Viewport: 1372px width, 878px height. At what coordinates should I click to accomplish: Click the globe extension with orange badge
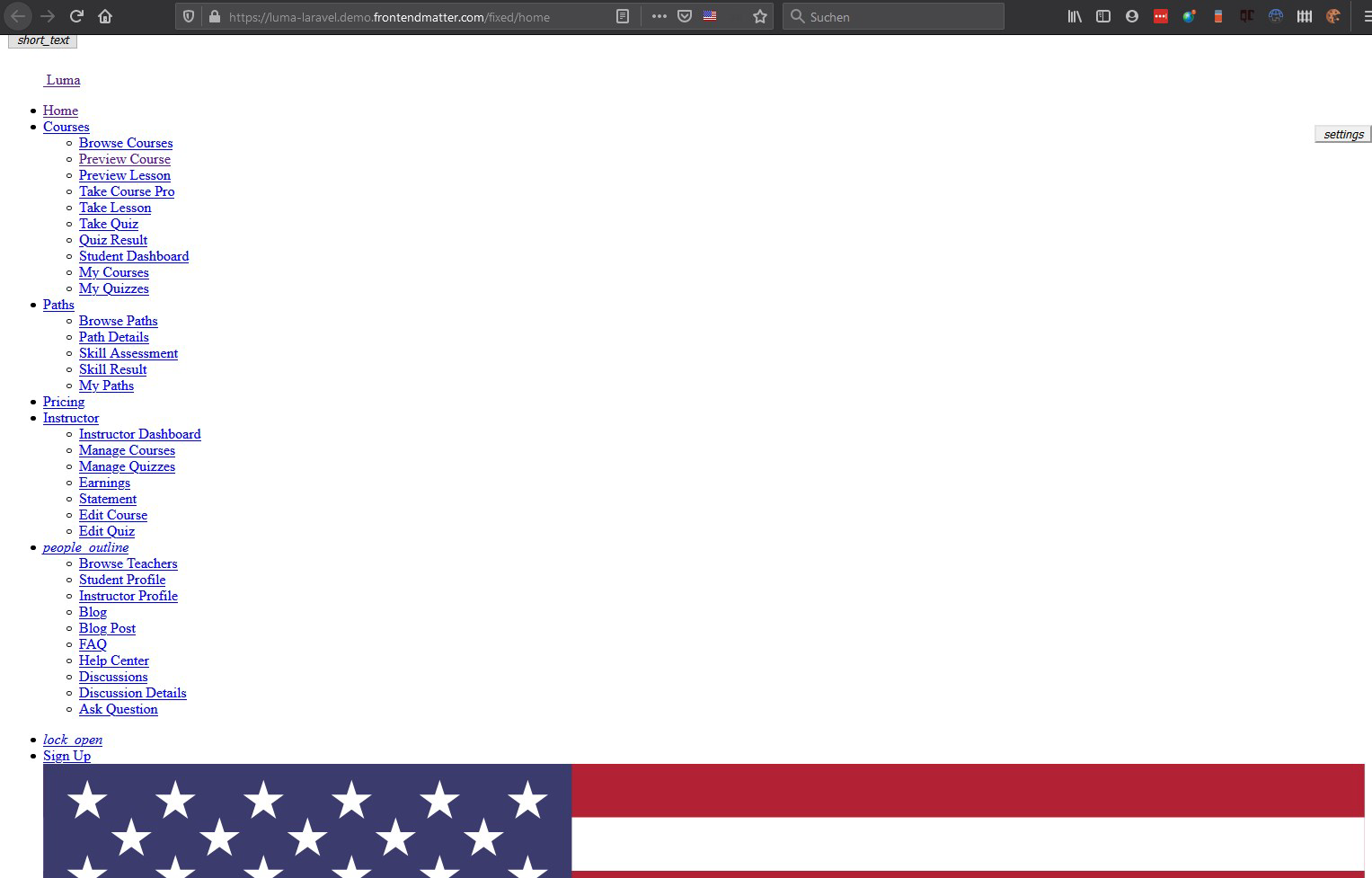coord(1190,16)
